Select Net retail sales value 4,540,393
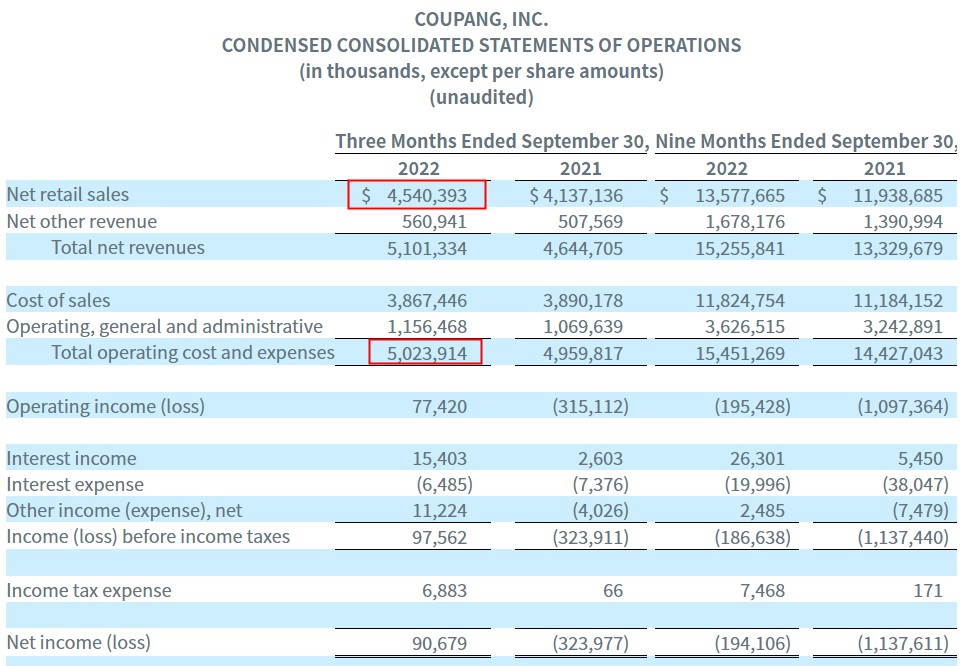The image size is (963, 666). tap(427, 195)
